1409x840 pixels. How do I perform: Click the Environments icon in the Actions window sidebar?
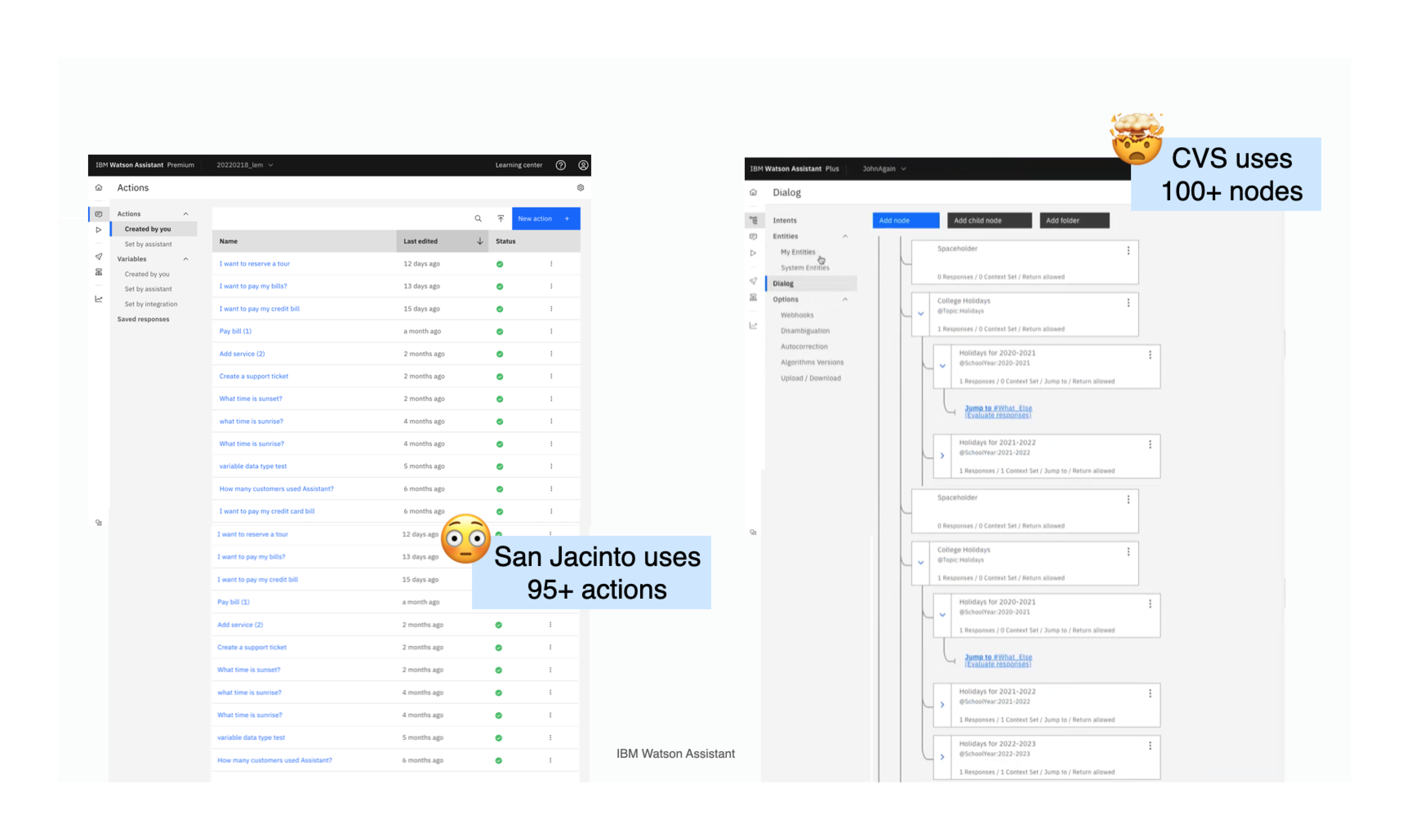coord(99,272)
